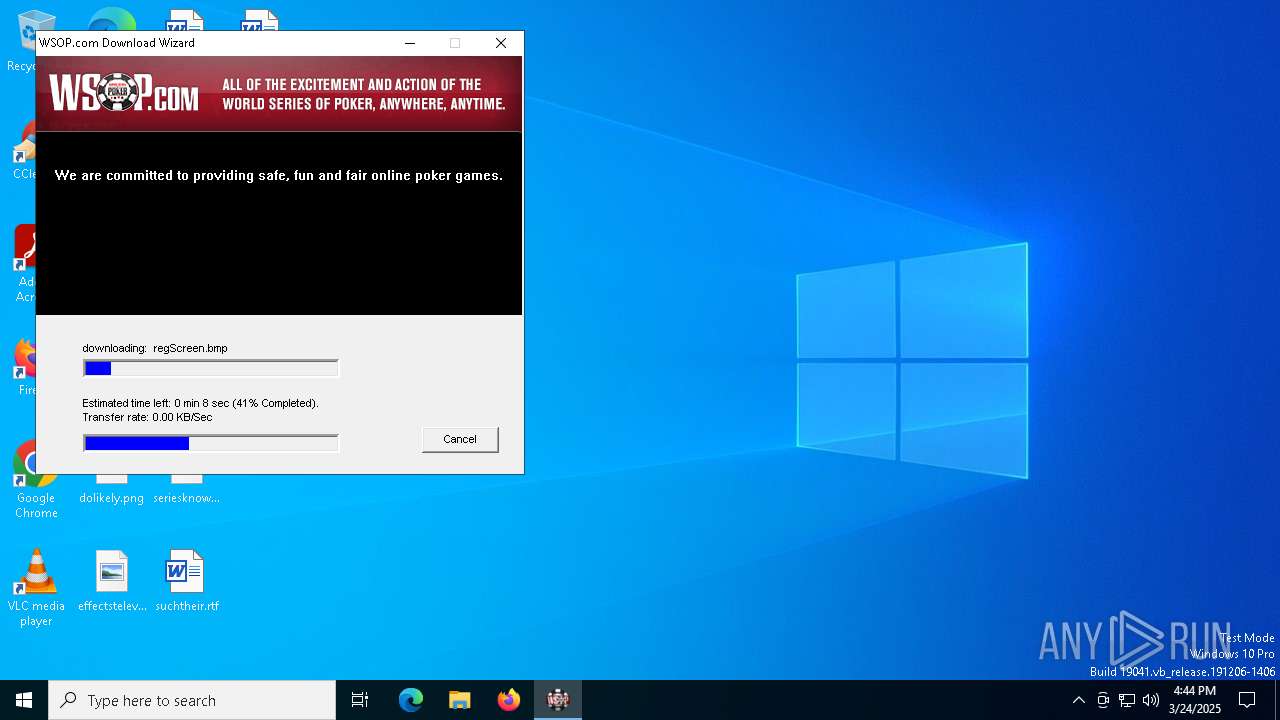1280x720 pixels.
Task: Open the volume control tray icon
Action: coord(1151,700)
